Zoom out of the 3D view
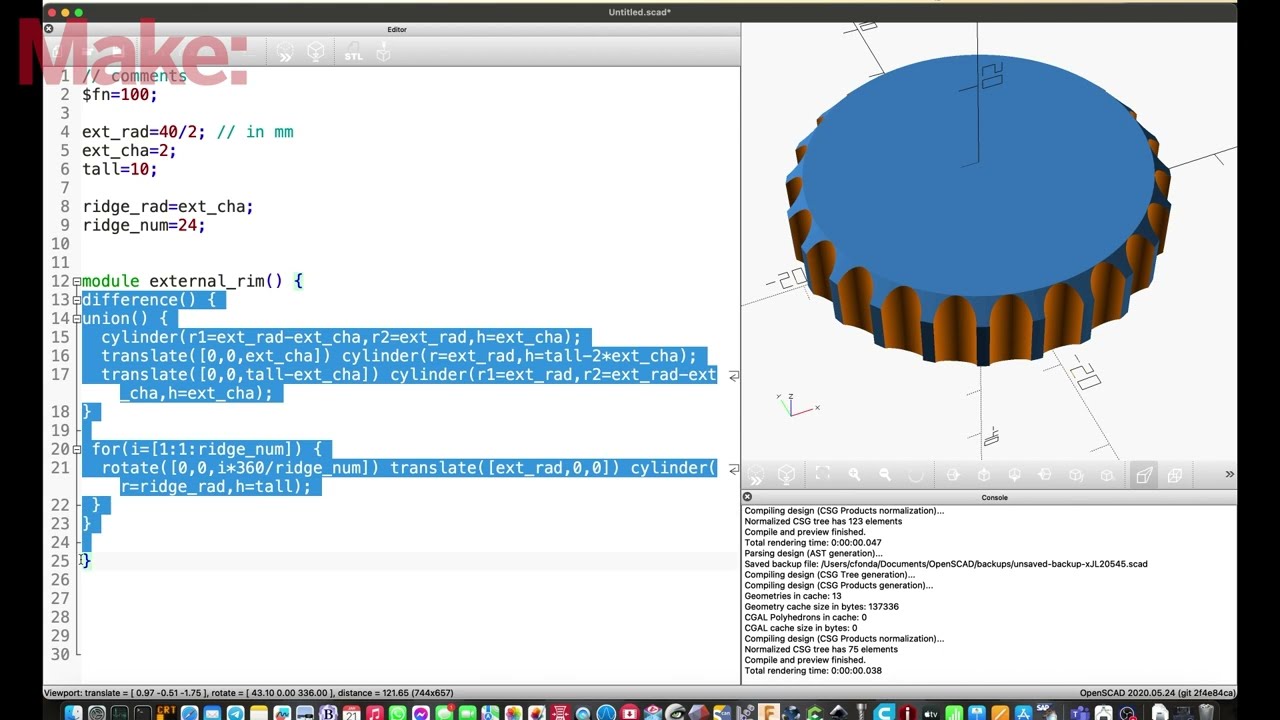The image size is (1280, 720). 885,475
